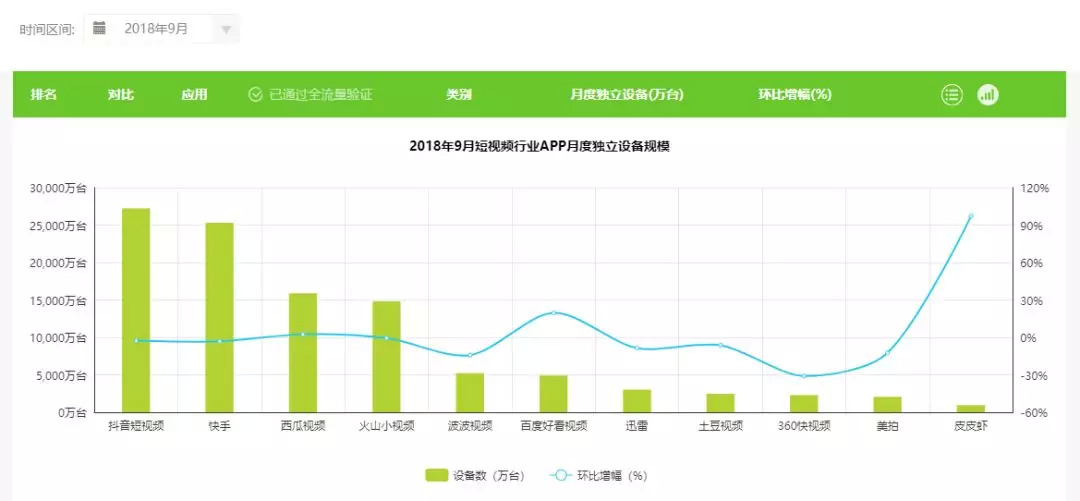1080x501 pixels.
Task: Click the 抖音短视频 axis label
Action: (x=136, y=426)
